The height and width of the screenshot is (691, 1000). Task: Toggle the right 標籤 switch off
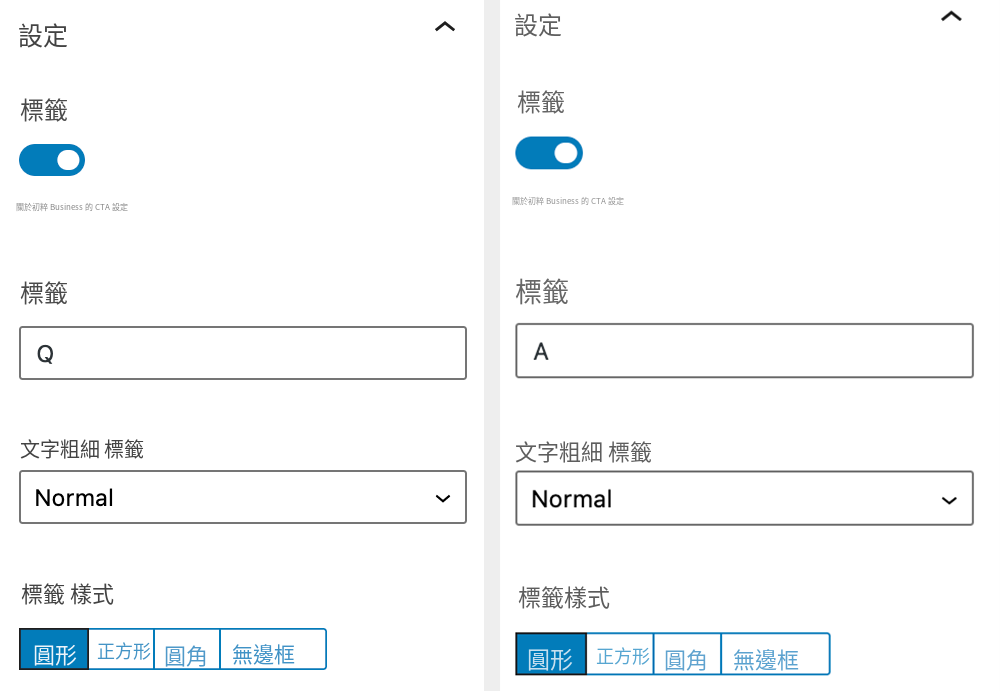(x=548, y=153)
